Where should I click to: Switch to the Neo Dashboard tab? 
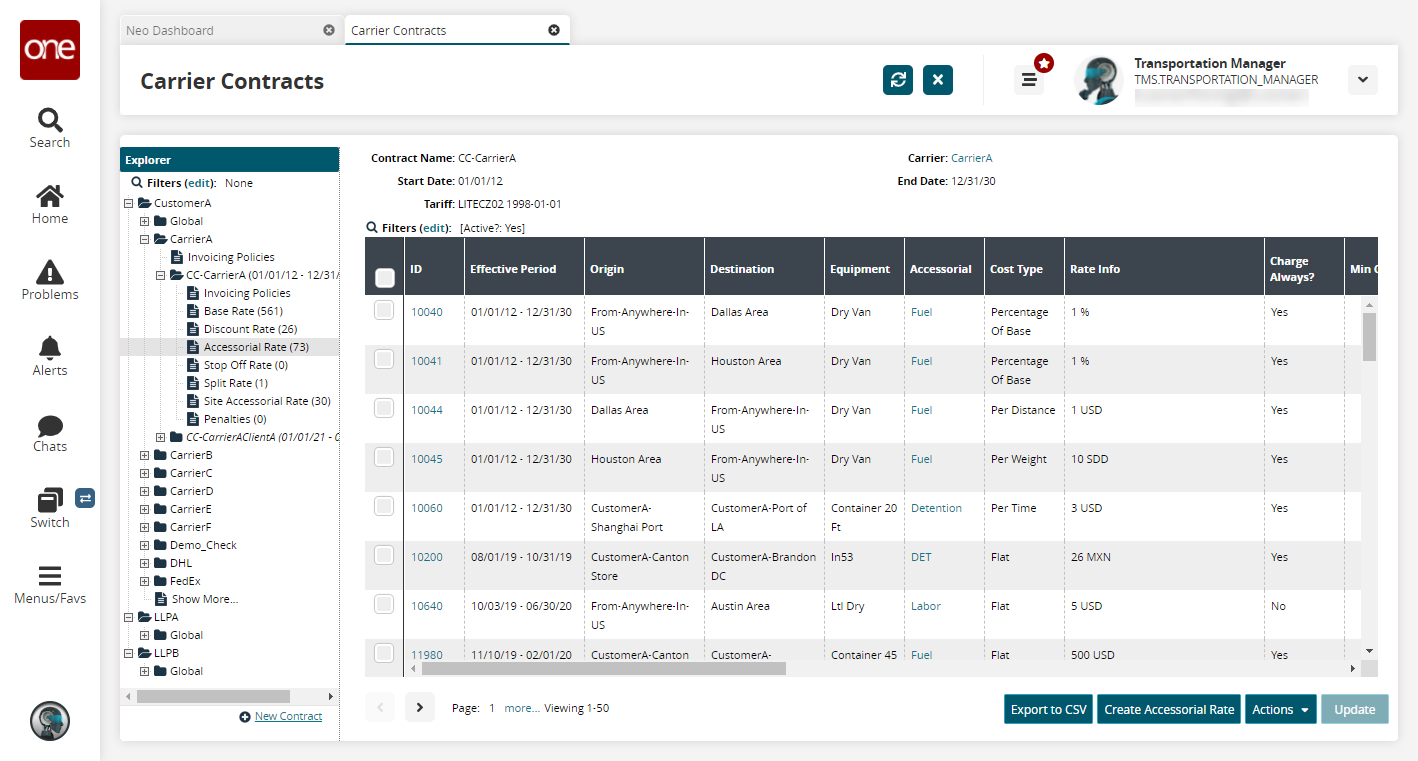tap(170, 30)
